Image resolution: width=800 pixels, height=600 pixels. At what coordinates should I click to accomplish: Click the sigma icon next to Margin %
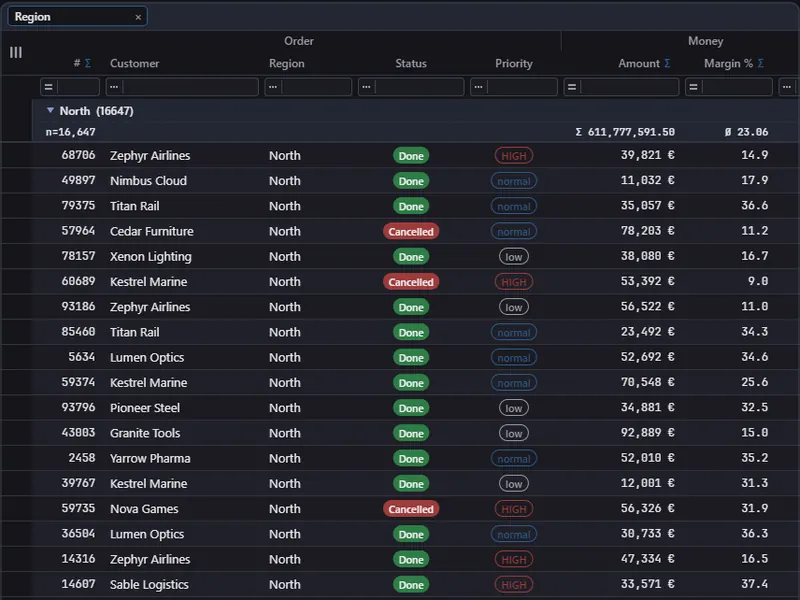[760, 63]
